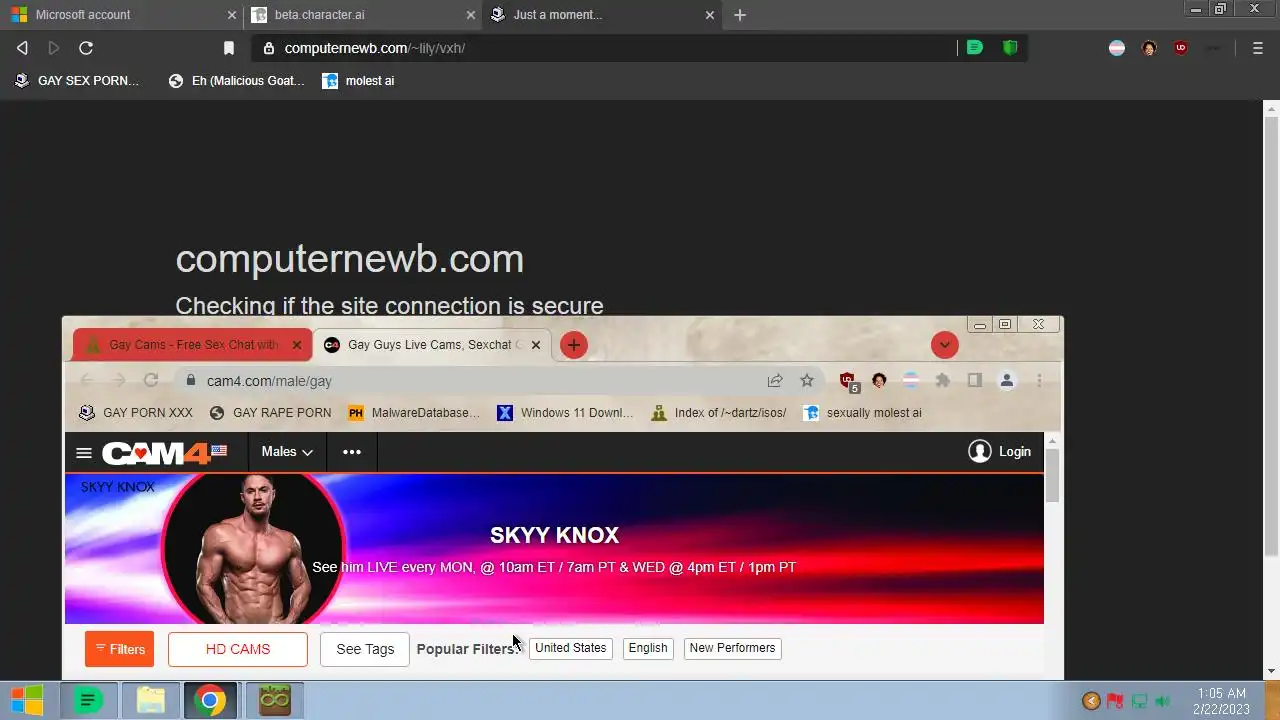This screenshot has width=1280, height=720.
Task: Open the Chrome profile avatar icon
Action: (1007, 380)
